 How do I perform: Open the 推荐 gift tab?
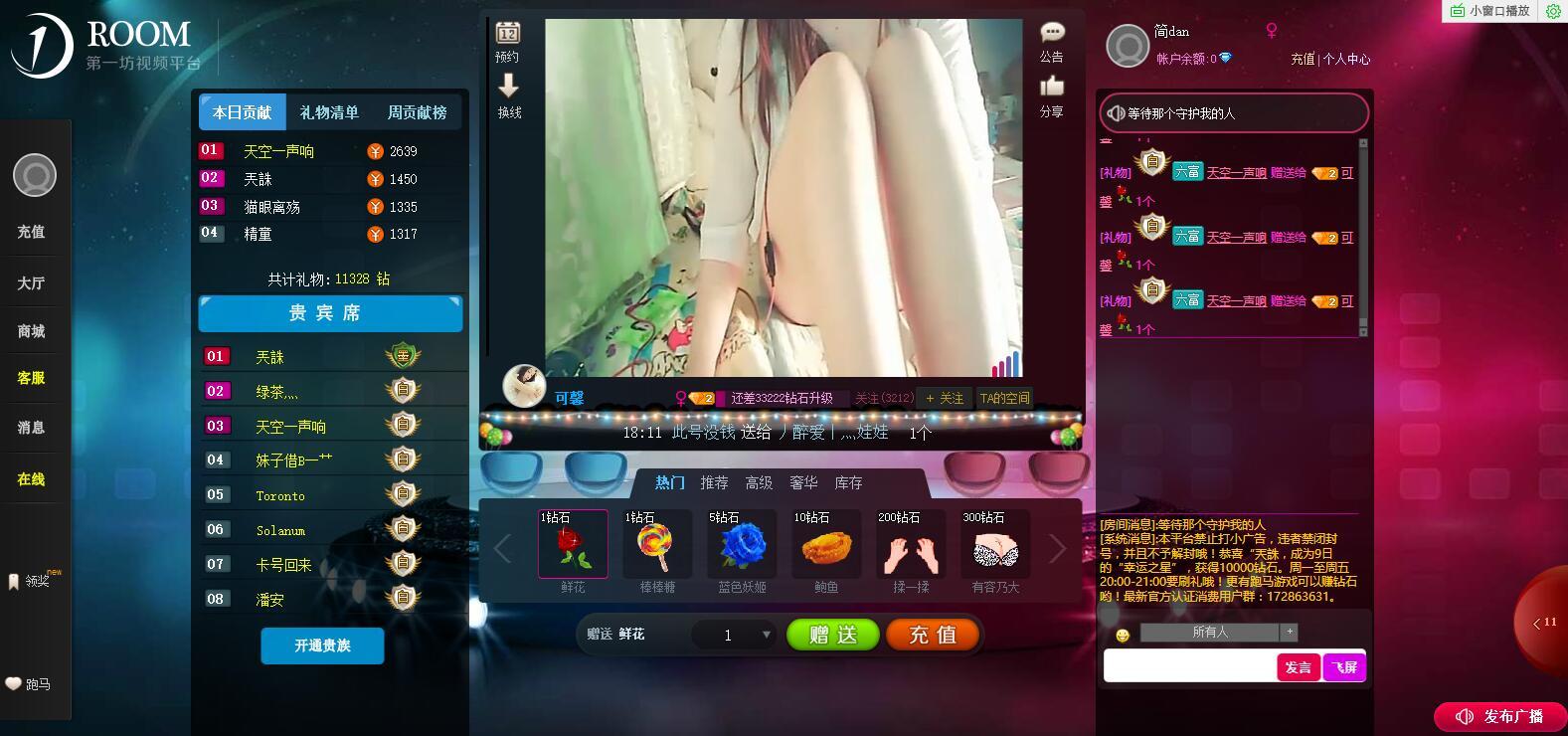[714, 482]
